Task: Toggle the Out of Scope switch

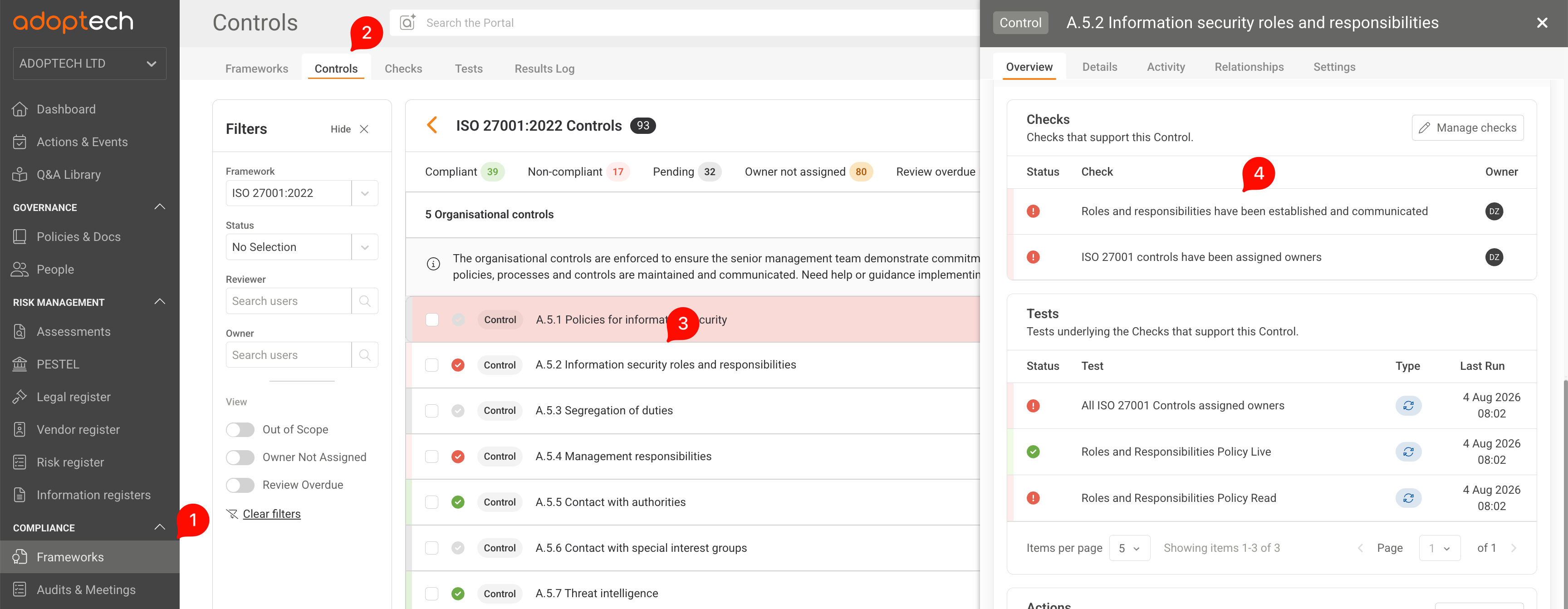Action: coord(240,430)
